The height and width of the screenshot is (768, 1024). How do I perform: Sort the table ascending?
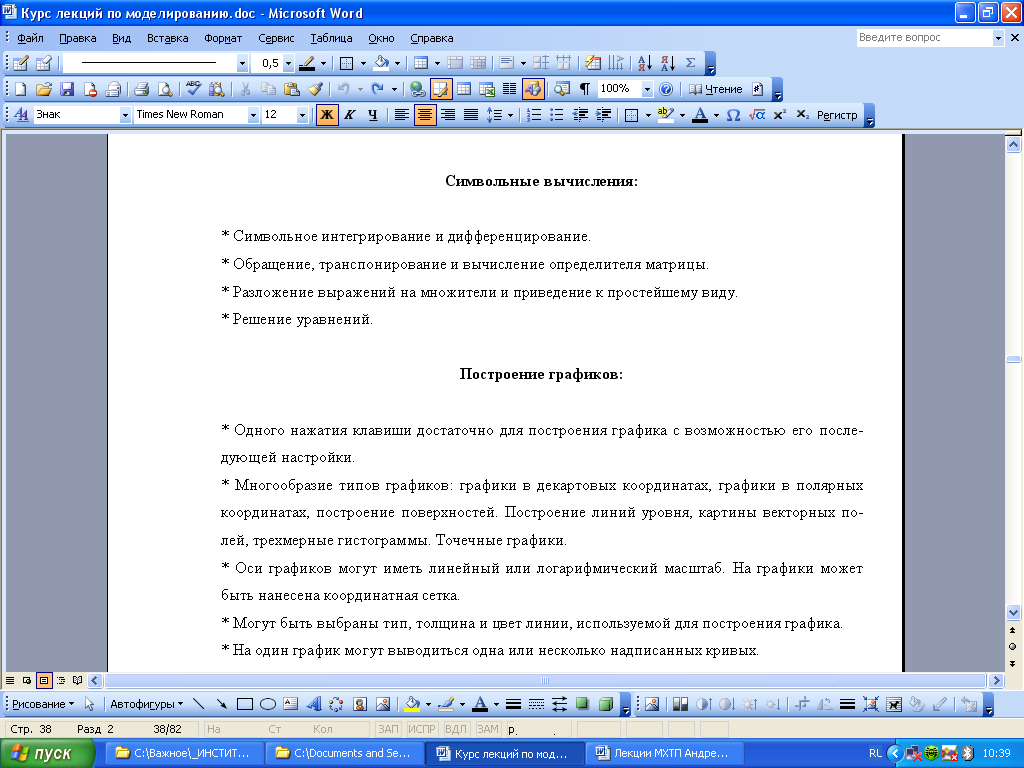point(645,63)
